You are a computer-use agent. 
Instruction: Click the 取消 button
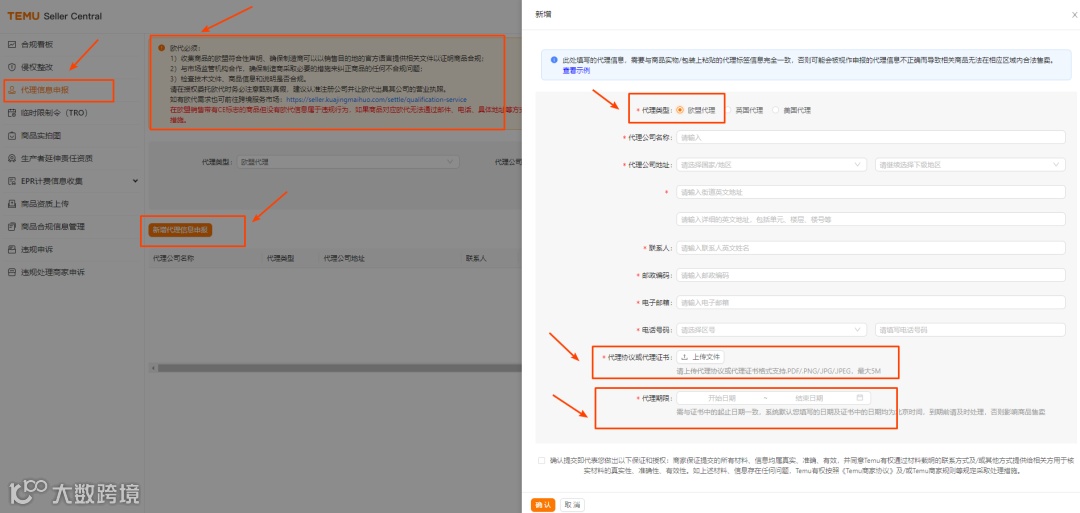point(572,505)
